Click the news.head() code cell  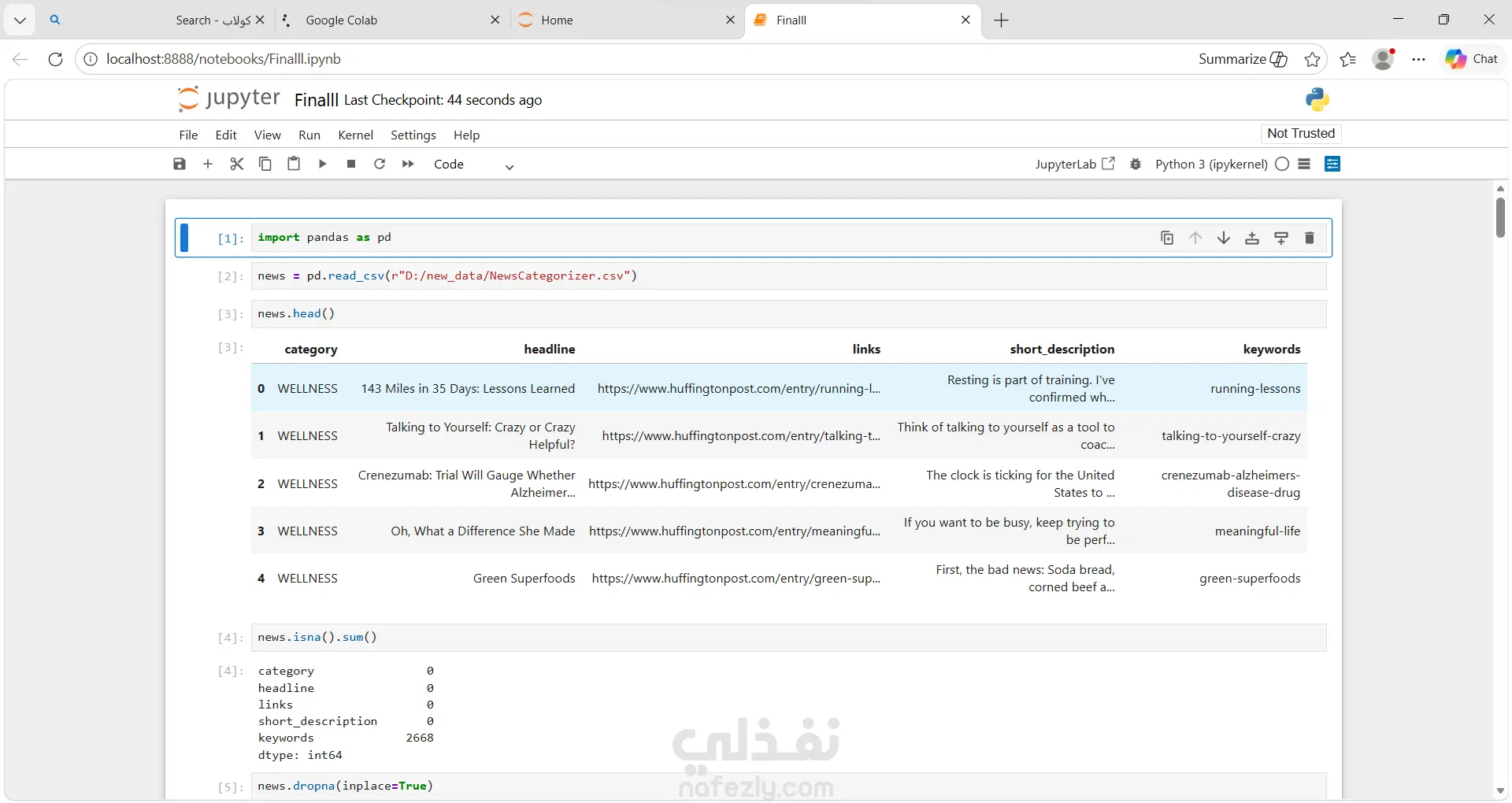point(789,314)
